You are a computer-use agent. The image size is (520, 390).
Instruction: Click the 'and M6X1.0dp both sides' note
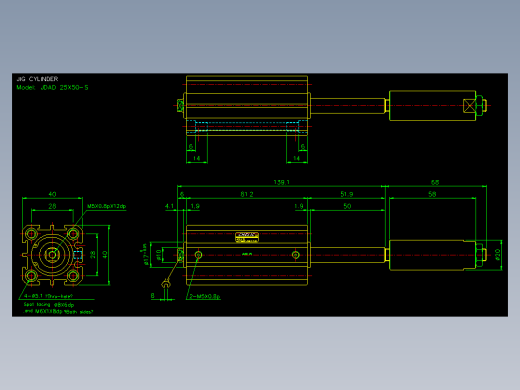pos(58,312)
